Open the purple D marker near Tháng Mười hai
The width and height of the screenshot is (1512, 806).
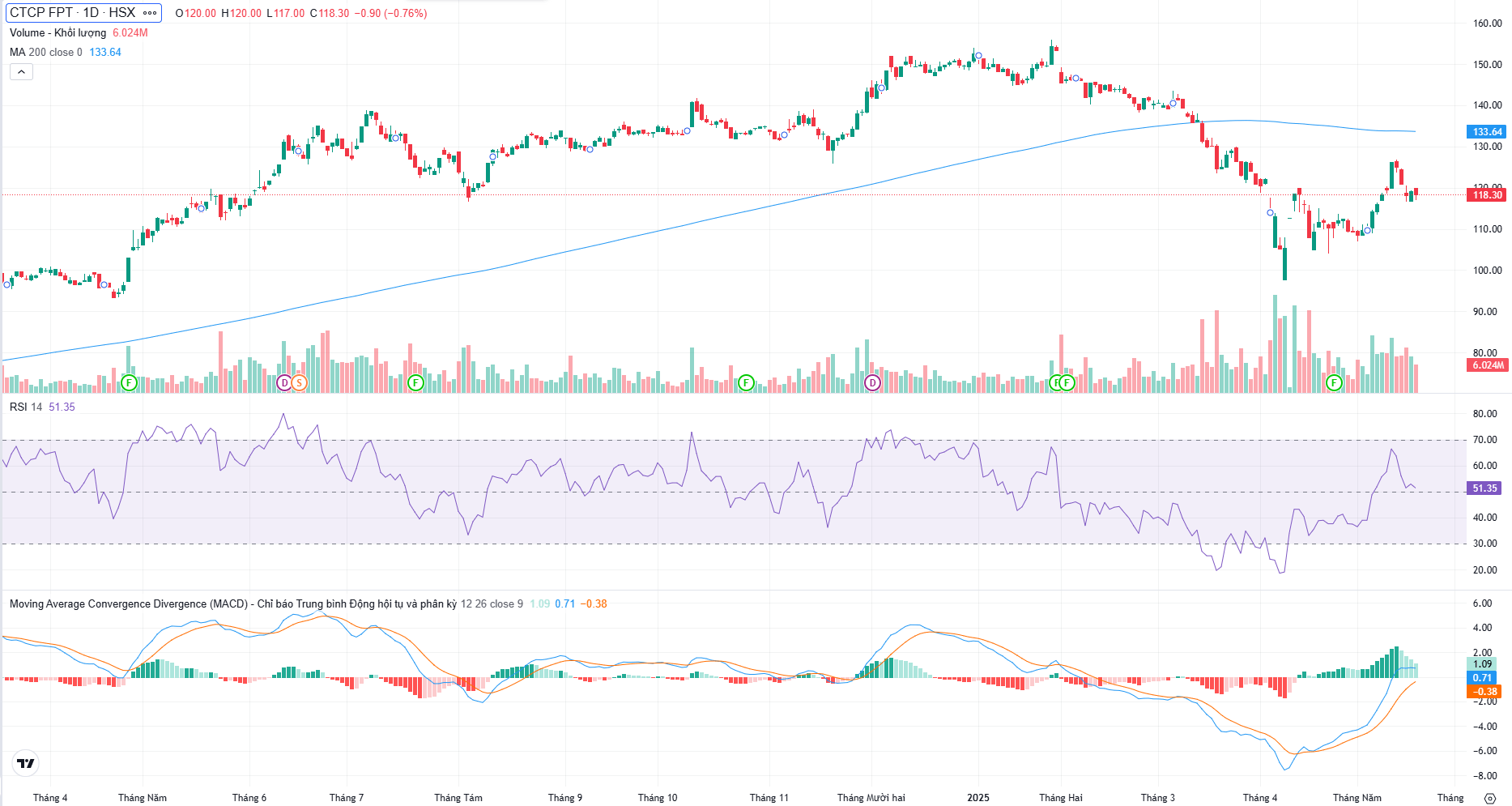872,382
